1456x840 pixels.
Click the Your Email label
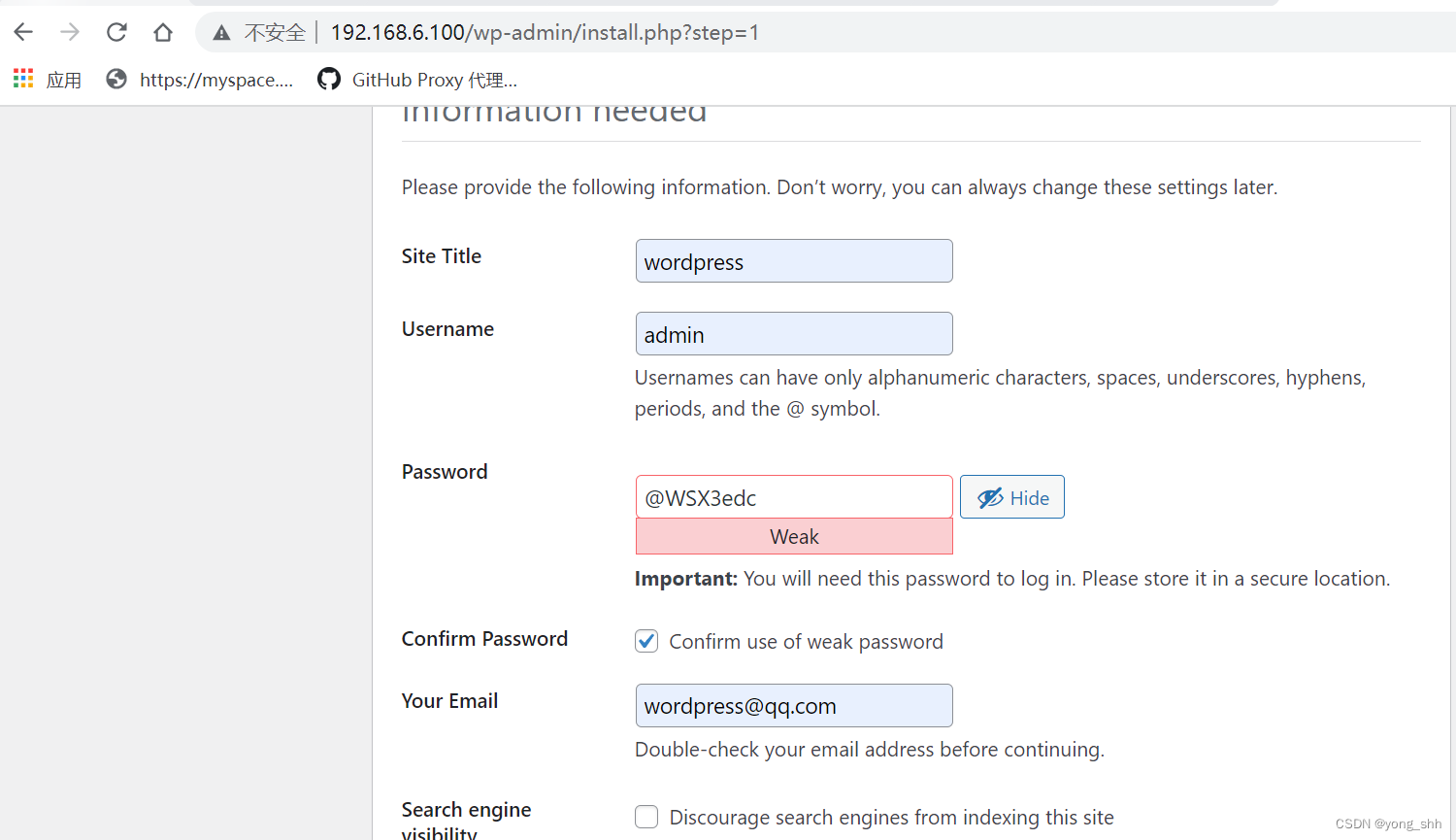(449, 701)
